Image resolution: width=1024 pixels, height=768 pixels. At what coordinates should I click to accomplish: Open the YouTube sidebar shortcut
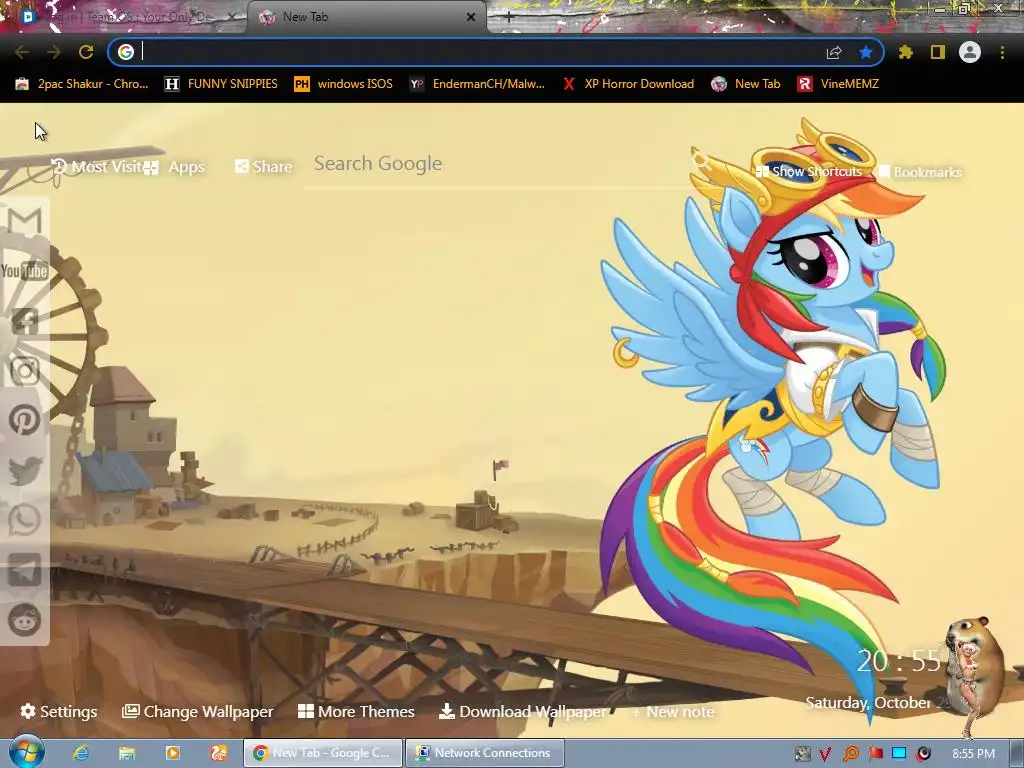(x=24, y=270)
